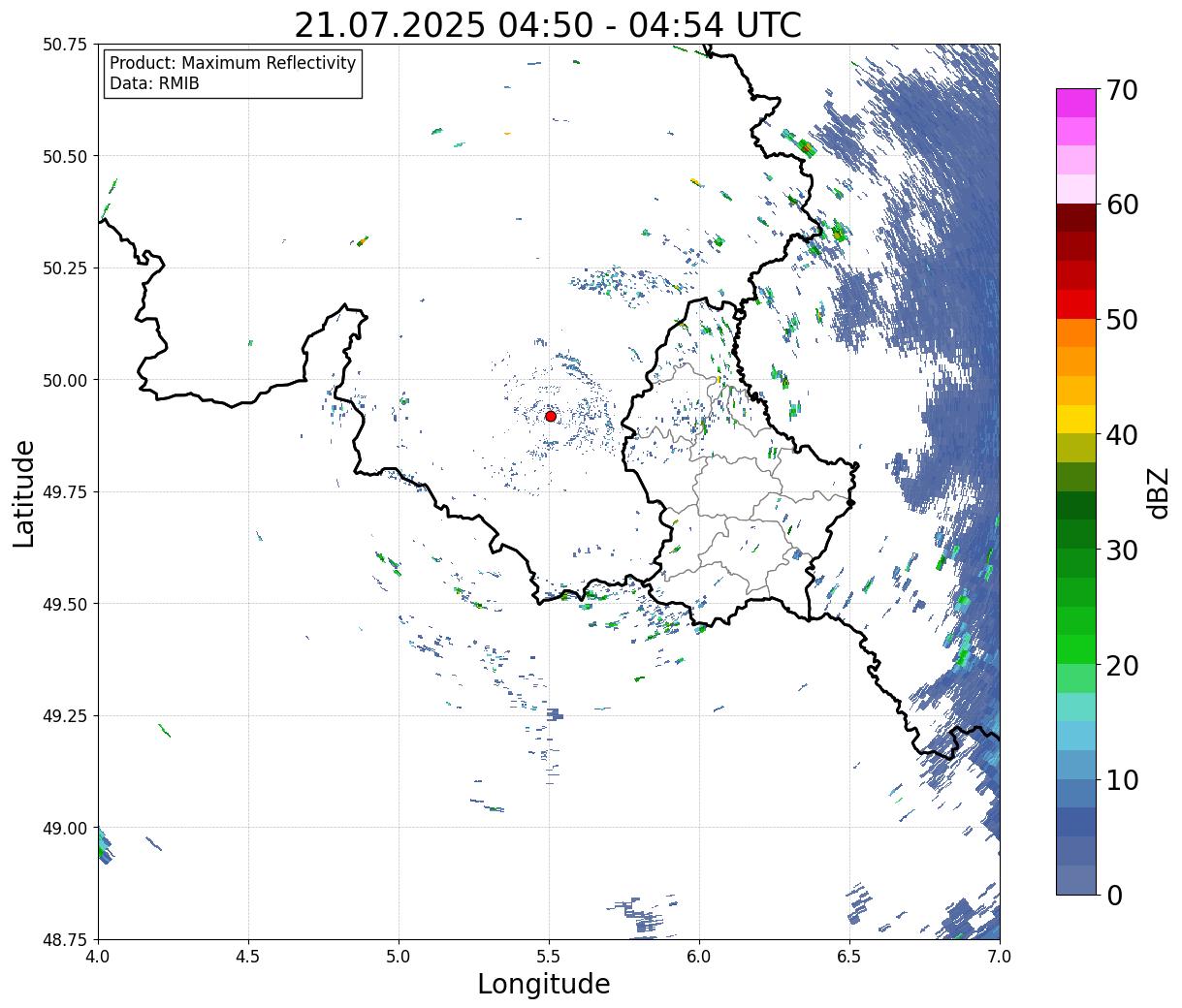Click the Longitude axis label
Image resolution: width=1182 pixels, height=1008 pixels.
click(544, 984)
